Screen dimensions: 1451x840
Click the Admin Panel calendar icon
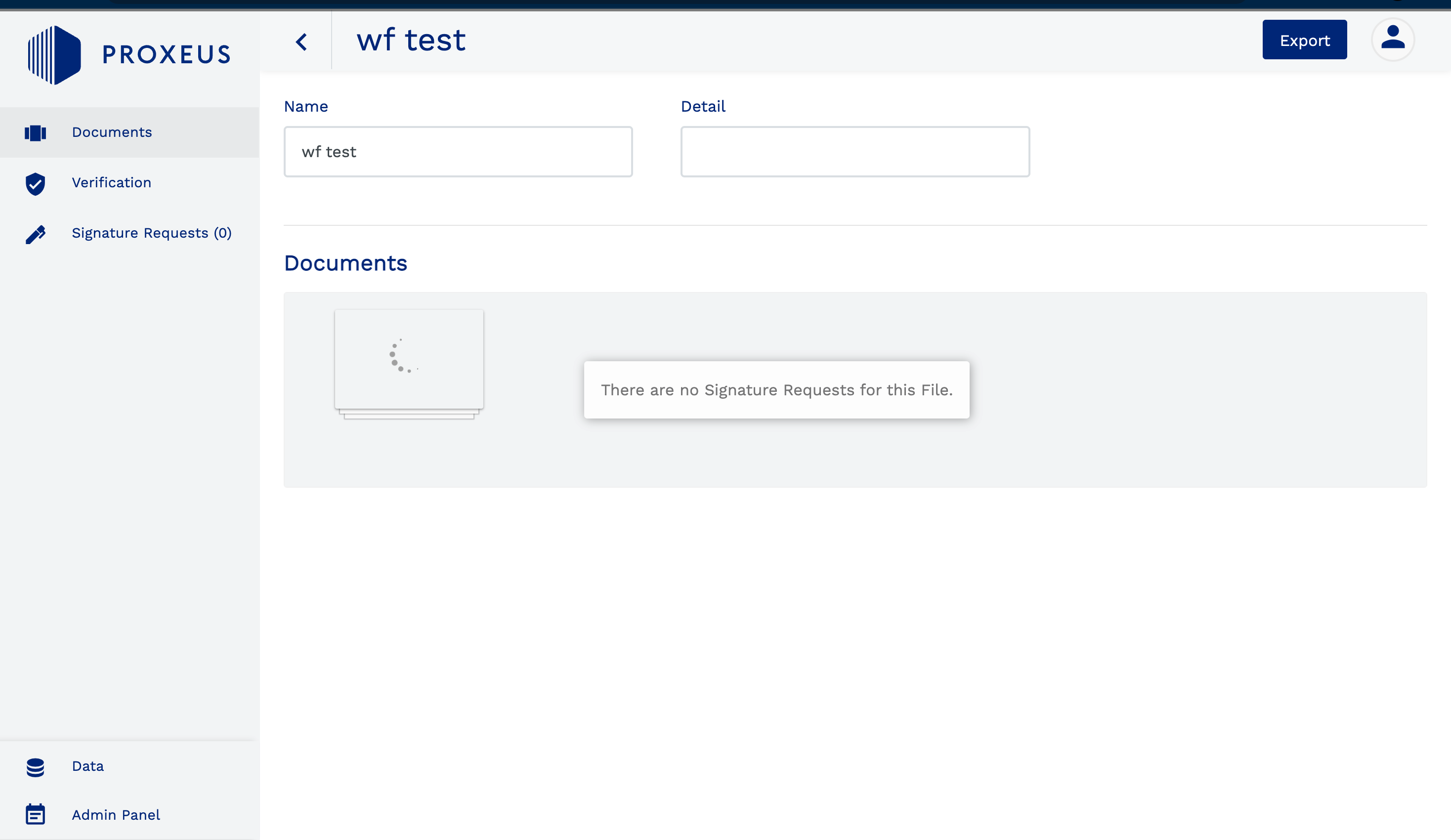click(35, 815)
